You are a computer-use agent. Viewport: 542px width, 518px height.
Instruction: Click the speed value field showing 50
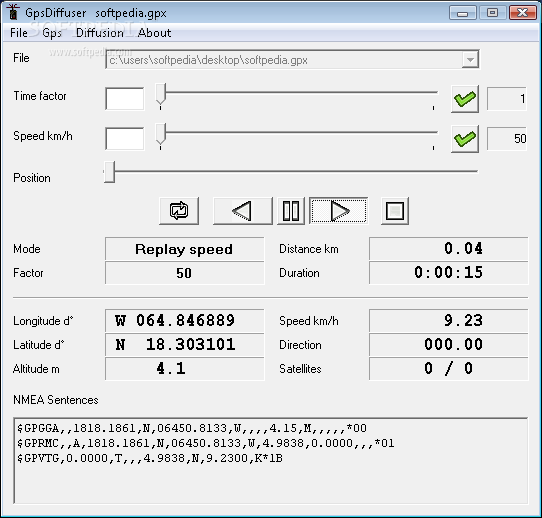coord(507,139)
